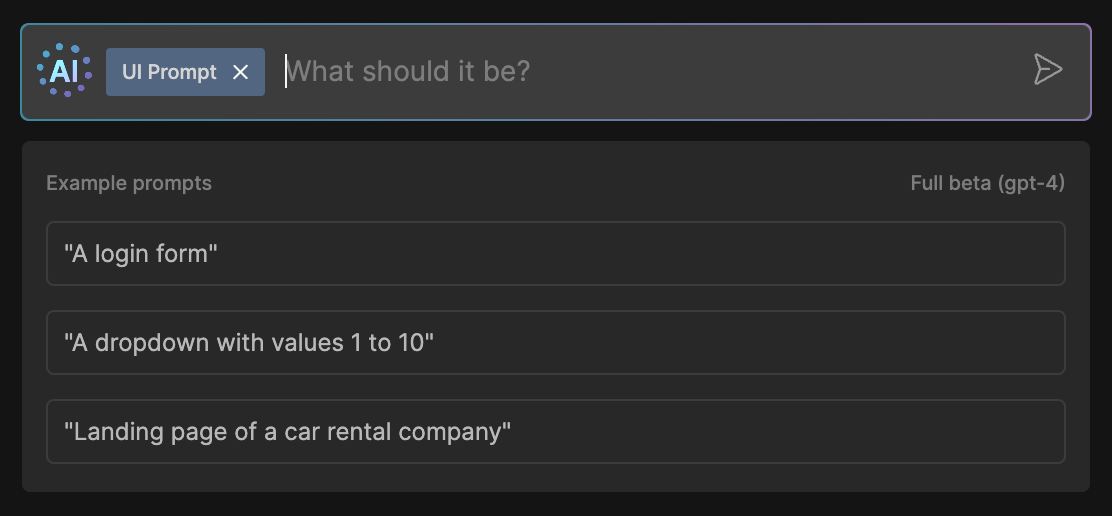Viewport: 1112px width, 516px height.
Task: Click the Example prompts heading
Action: pos(129,183)
